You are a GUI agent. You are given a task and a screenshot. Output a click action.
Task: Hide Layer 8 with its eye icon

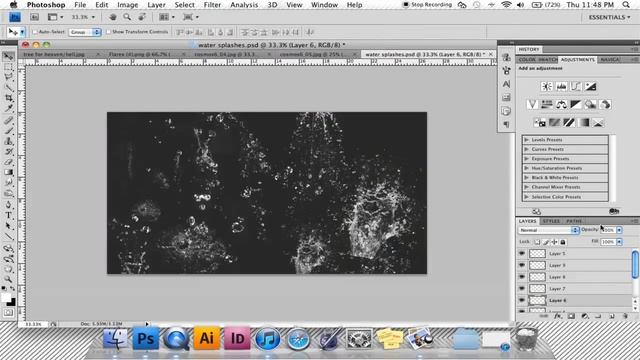522,277
